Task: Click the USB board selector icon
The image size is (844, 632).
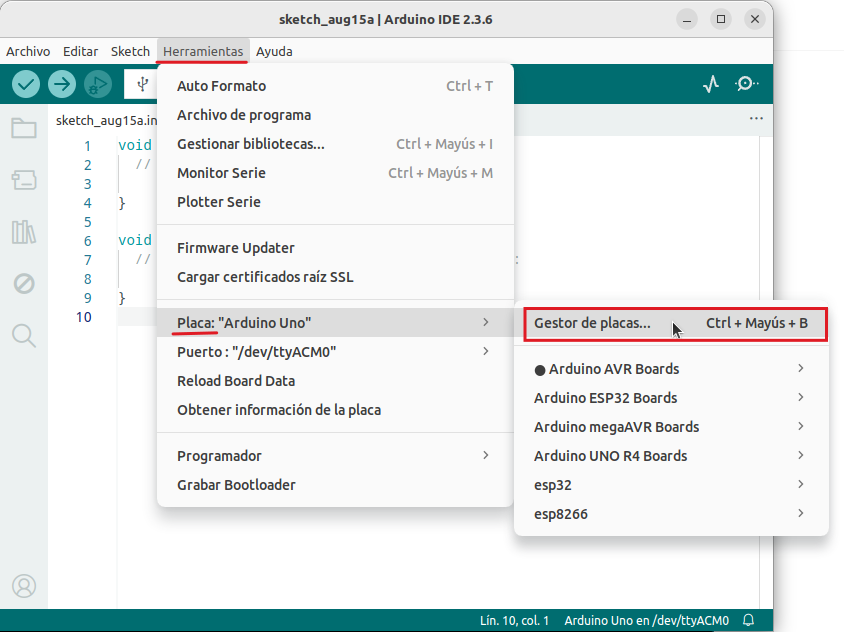Action: coord(142,84)
